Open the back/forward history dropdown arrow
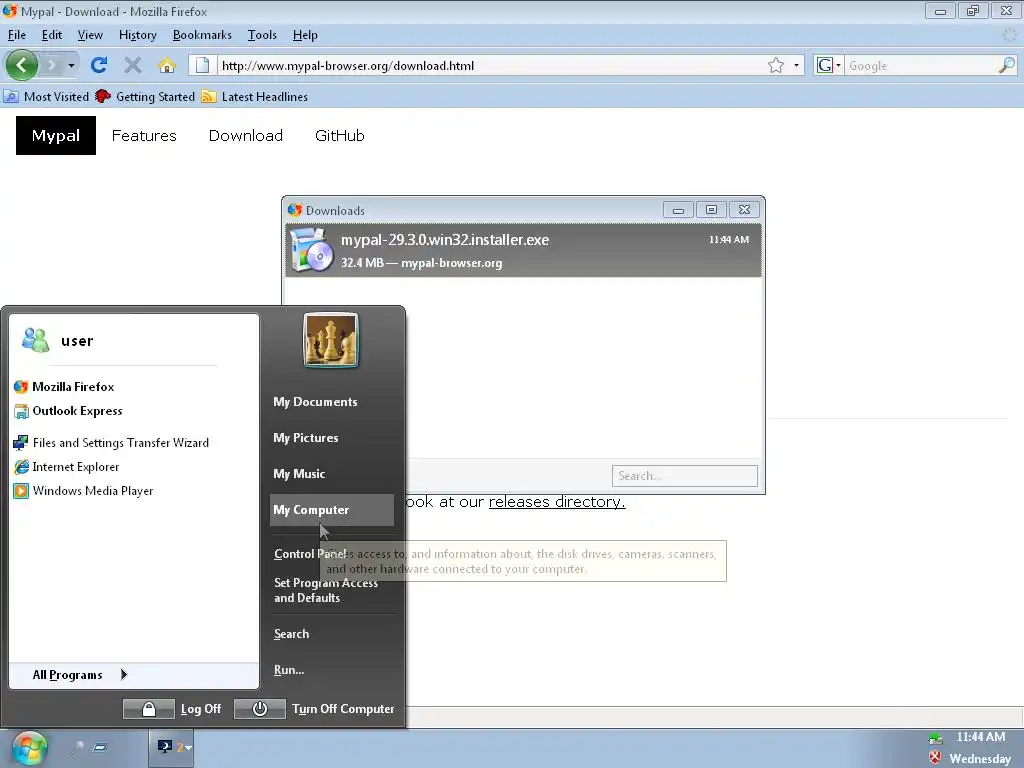 pyautogui.click(x=71, y=65)
